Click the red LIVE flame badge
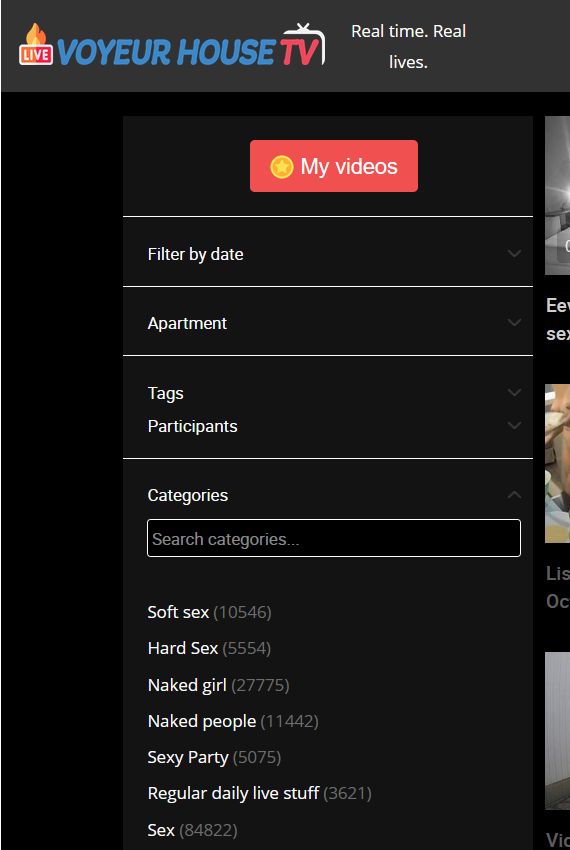The height and width of the screenshot is (850, 570). [36, 44]
